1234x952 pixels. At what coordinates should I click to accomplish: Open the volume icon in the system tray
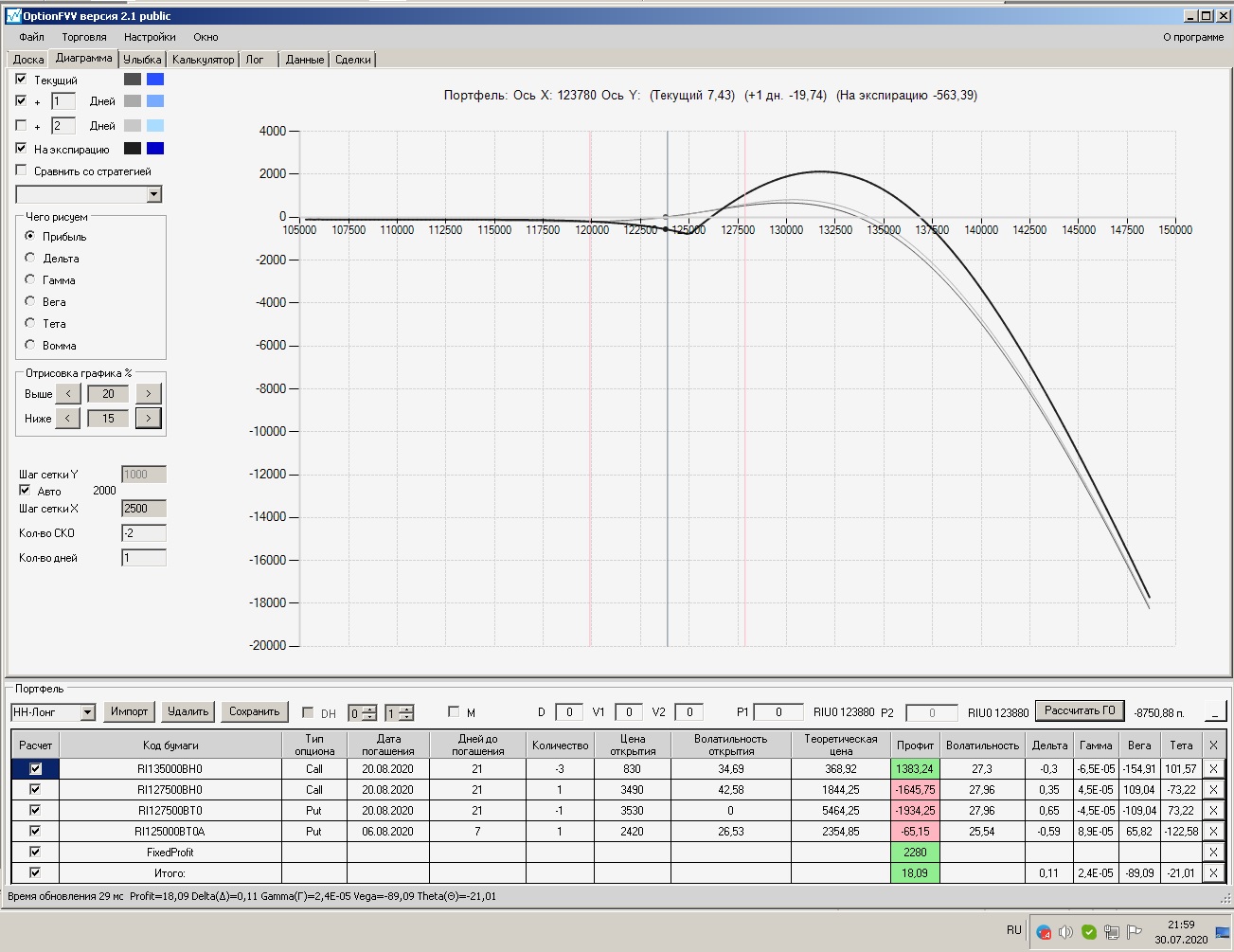[1065, 932]
